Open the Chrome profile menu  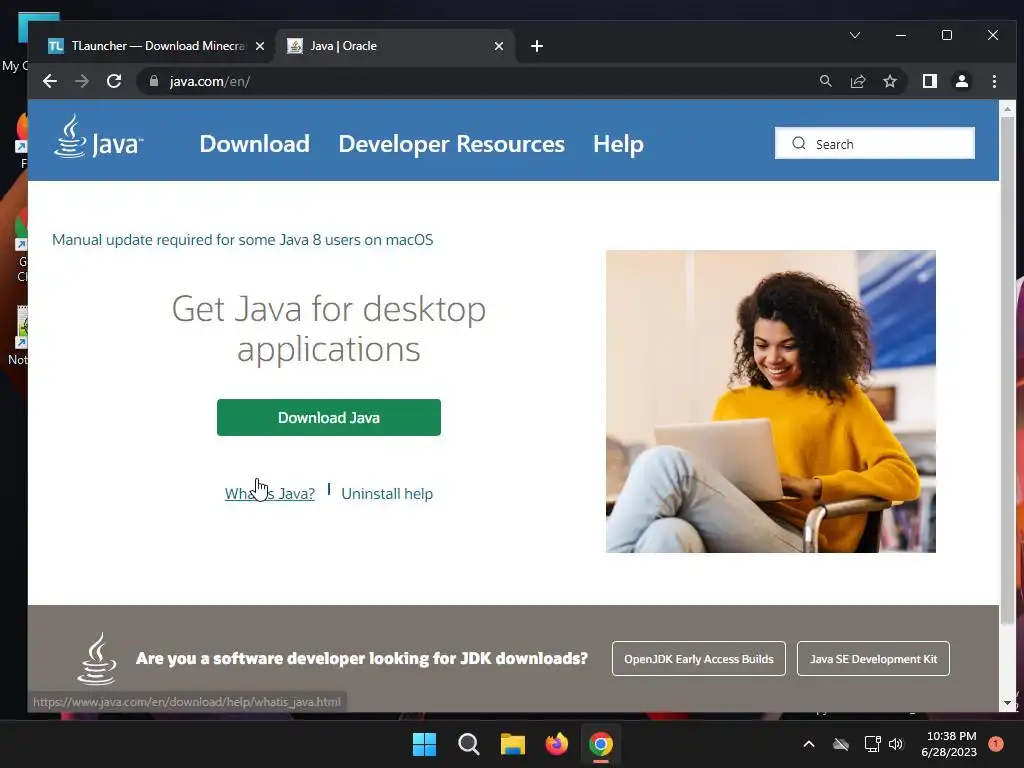coord(961,81)
